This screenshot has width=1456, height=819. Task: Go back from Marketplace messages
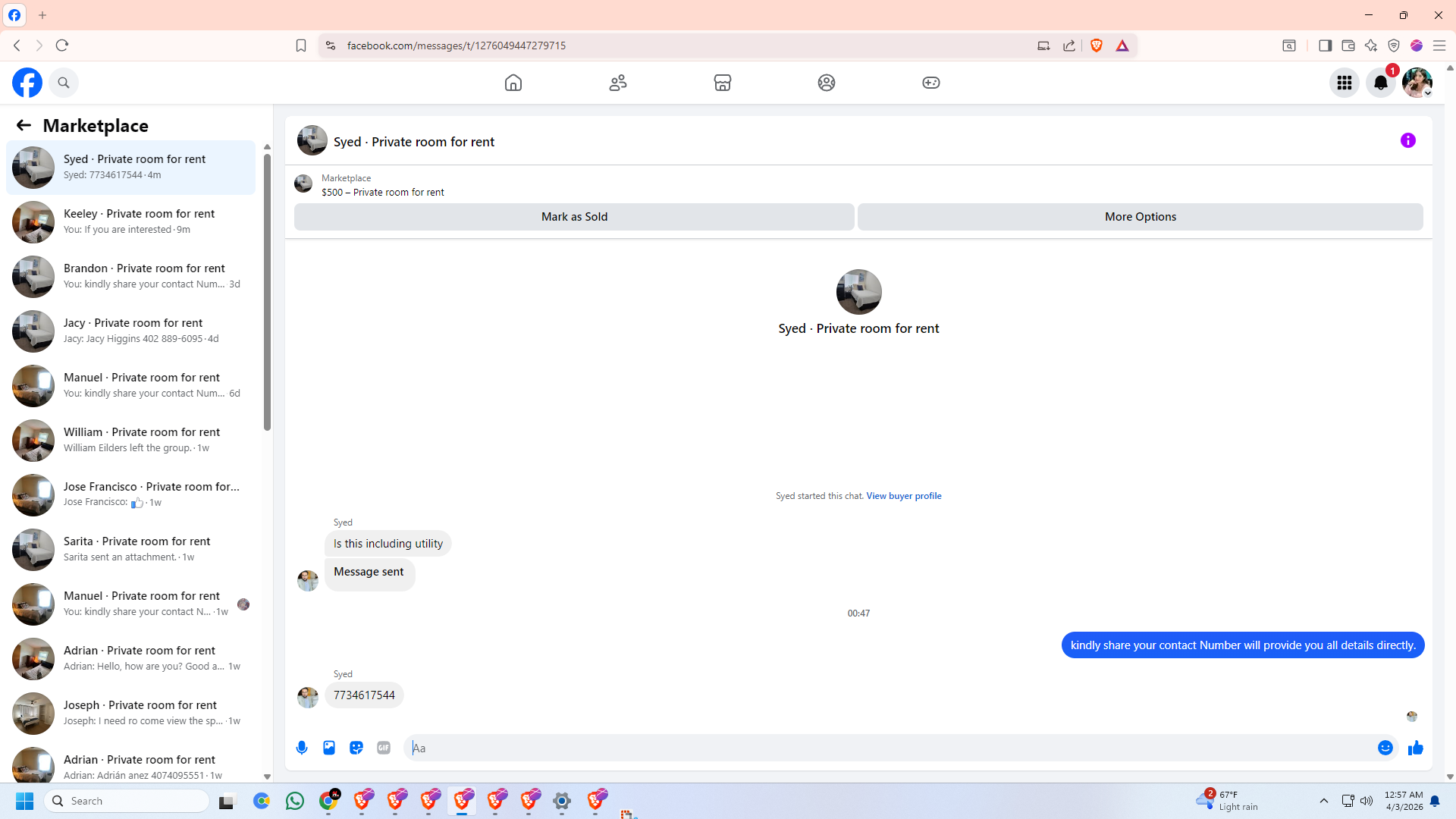pos(24,125)
